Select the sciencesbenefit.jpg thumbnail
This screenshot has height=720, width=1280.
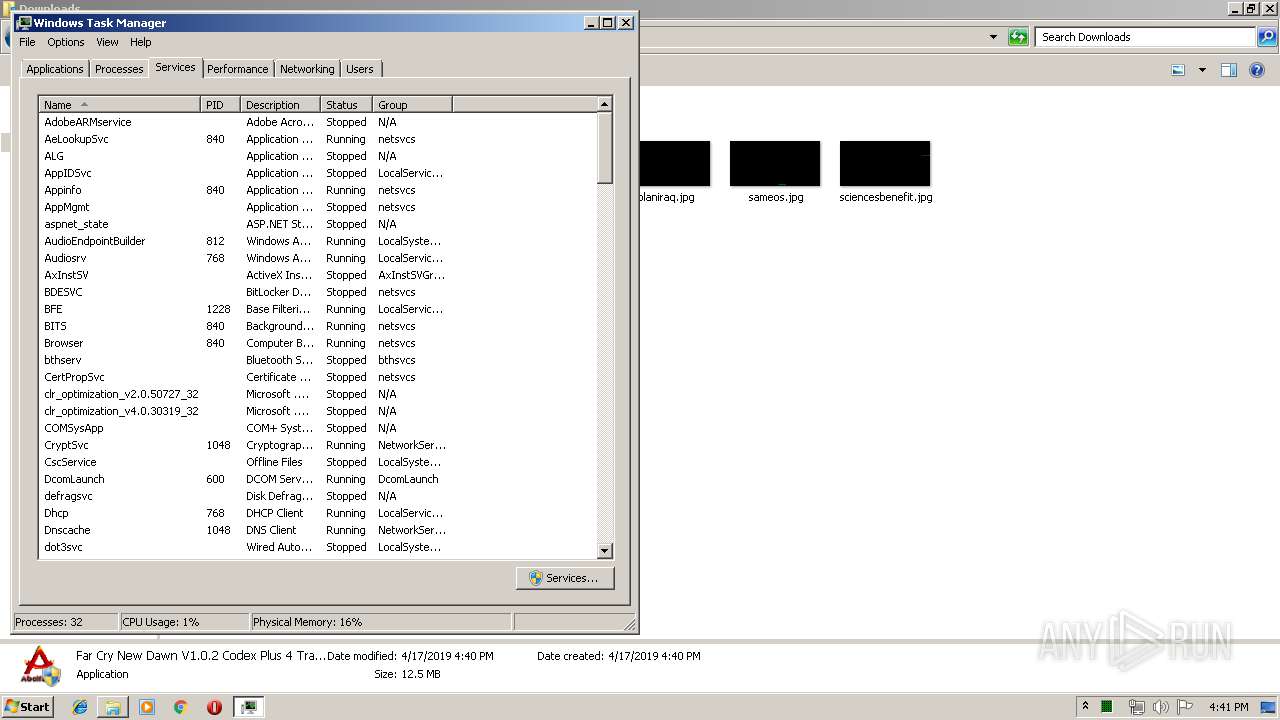point(885,163)
